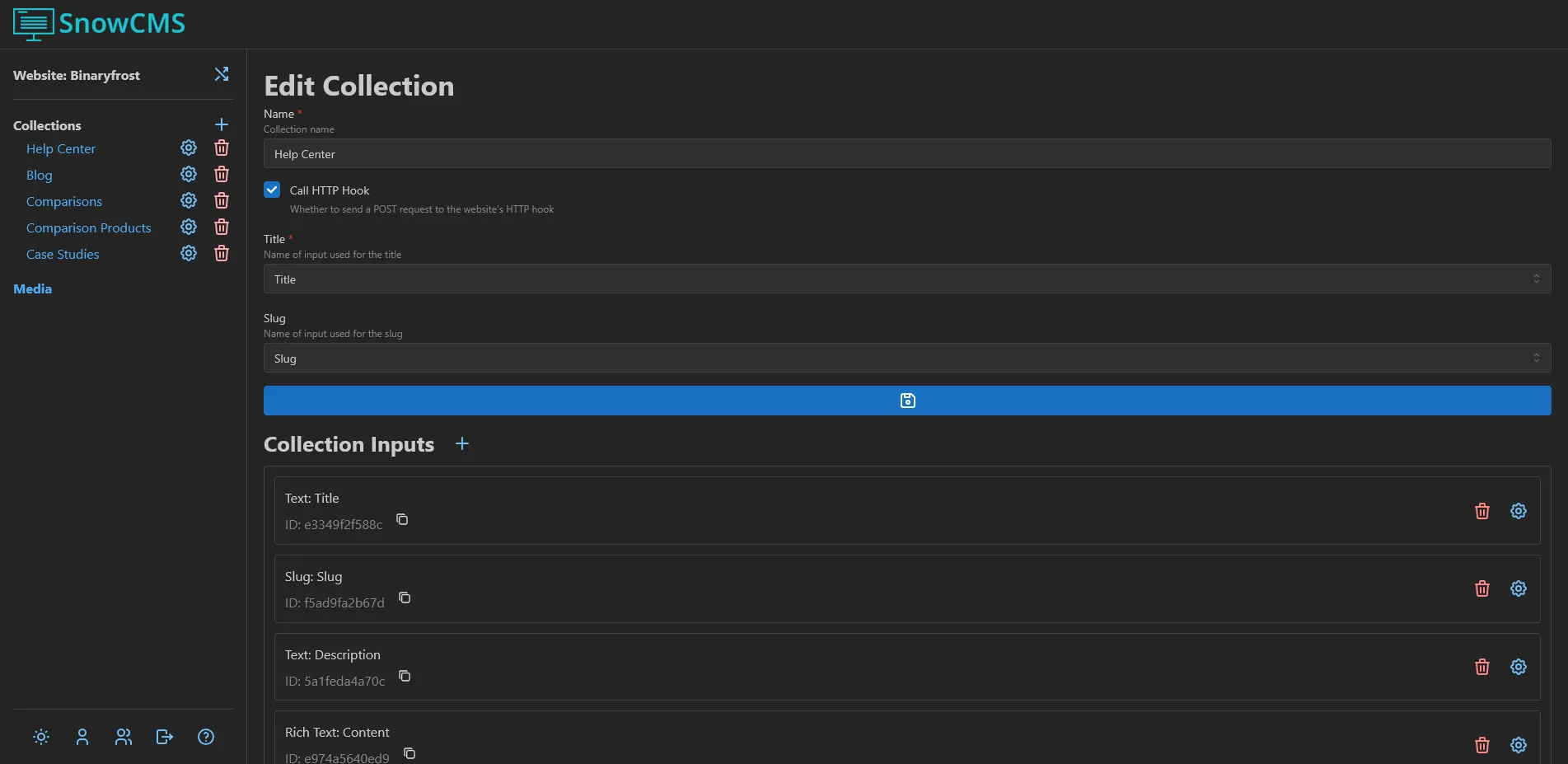Open settings for Slug: Slug input
Viewport: 1568px width, 764px height.
1519,588
